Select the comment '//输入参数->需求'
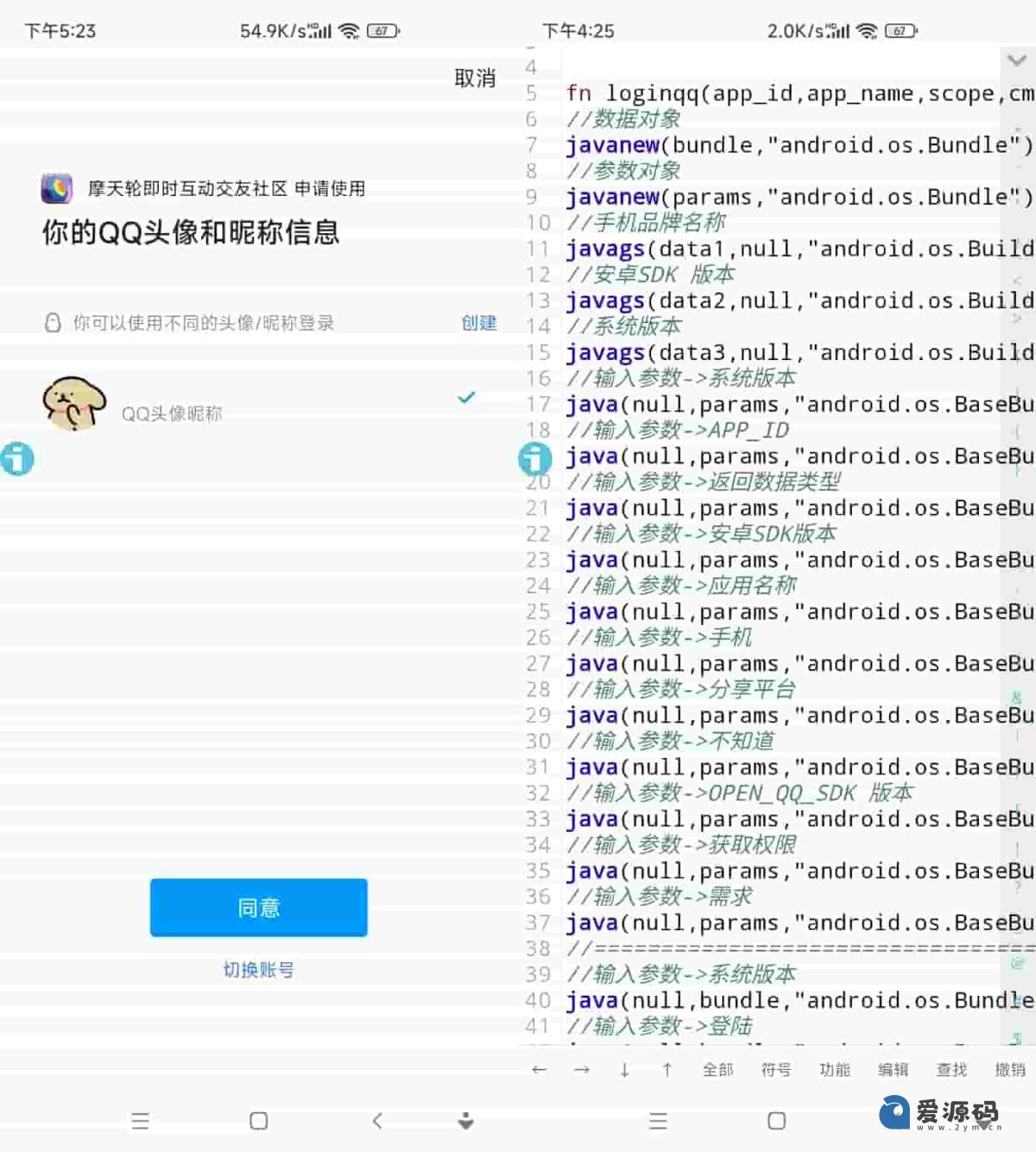The width and height of the screenshot is (1036, 1152). pyautogui.click(x=660, y=896)
